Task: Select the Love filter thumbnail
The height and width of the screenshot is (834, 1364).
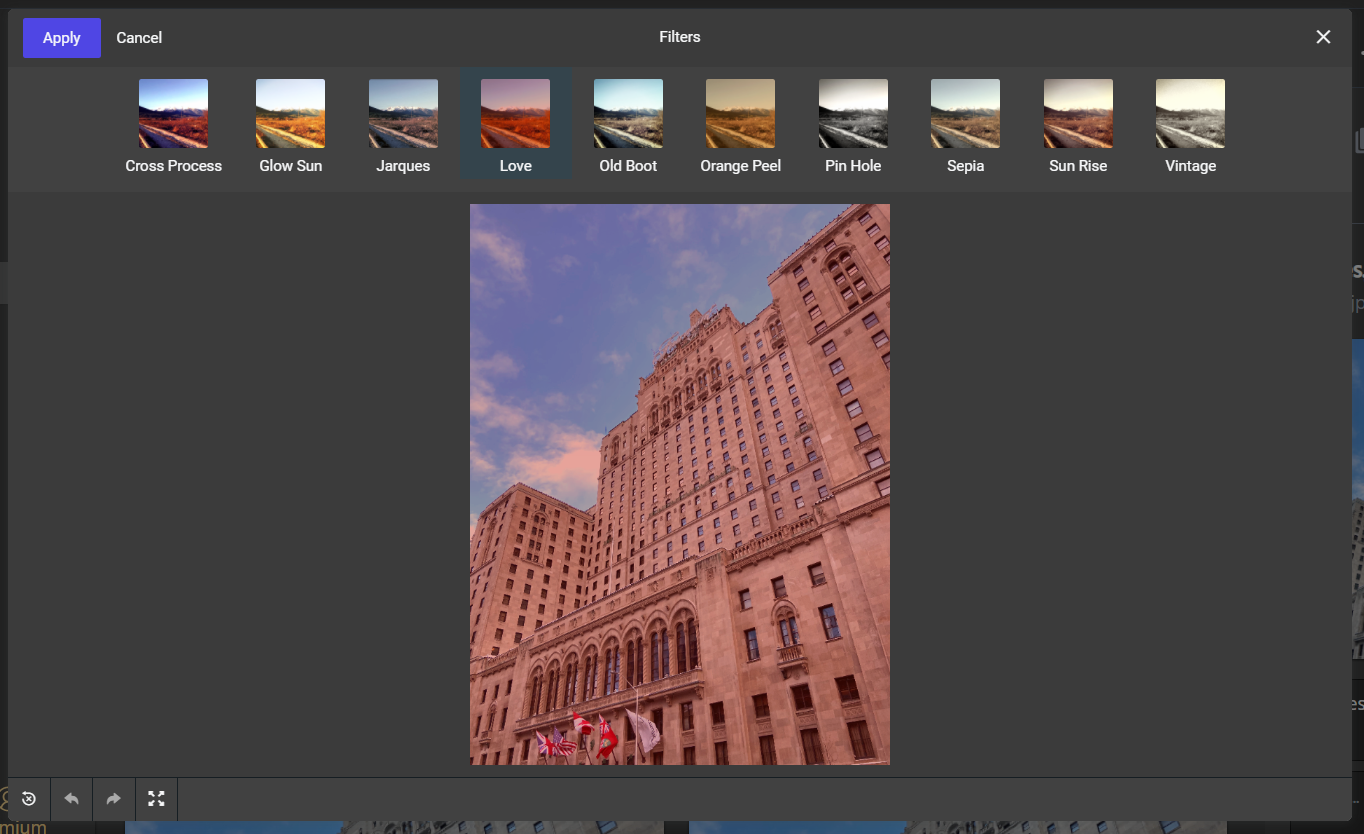Action: pyautogui.click(x=515, y=114)
